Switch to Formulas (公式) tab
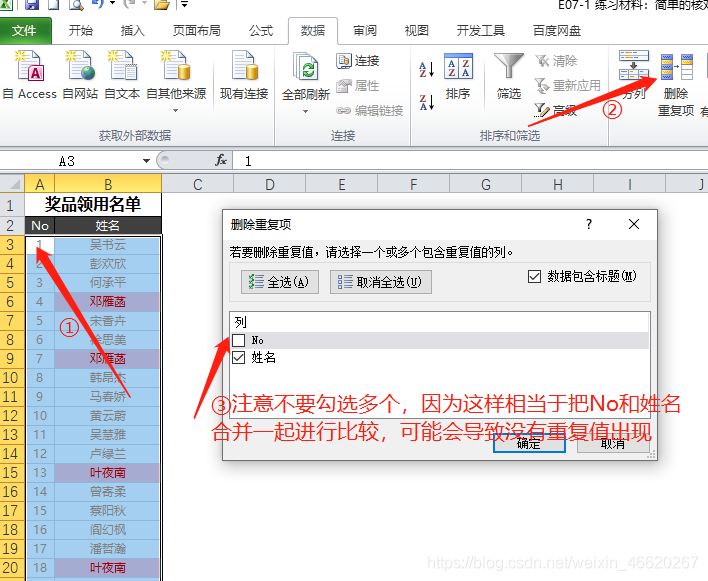708x581 pixels. click(x=261, y=31)
